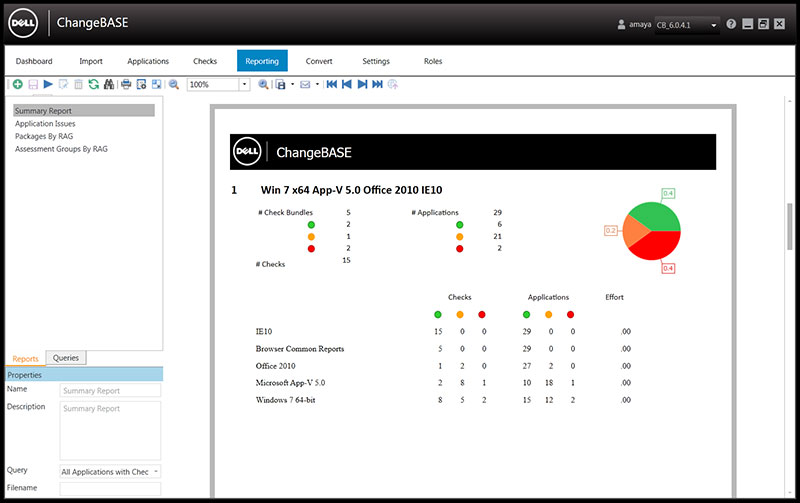Run the report with the blue play icon

coord(48,84)
